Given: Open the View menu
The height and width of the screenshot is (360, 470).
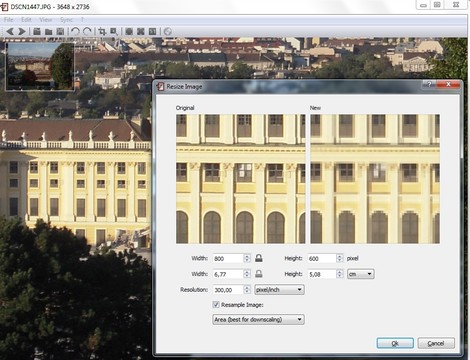Looking at the screenshot, I should [46, 20].
